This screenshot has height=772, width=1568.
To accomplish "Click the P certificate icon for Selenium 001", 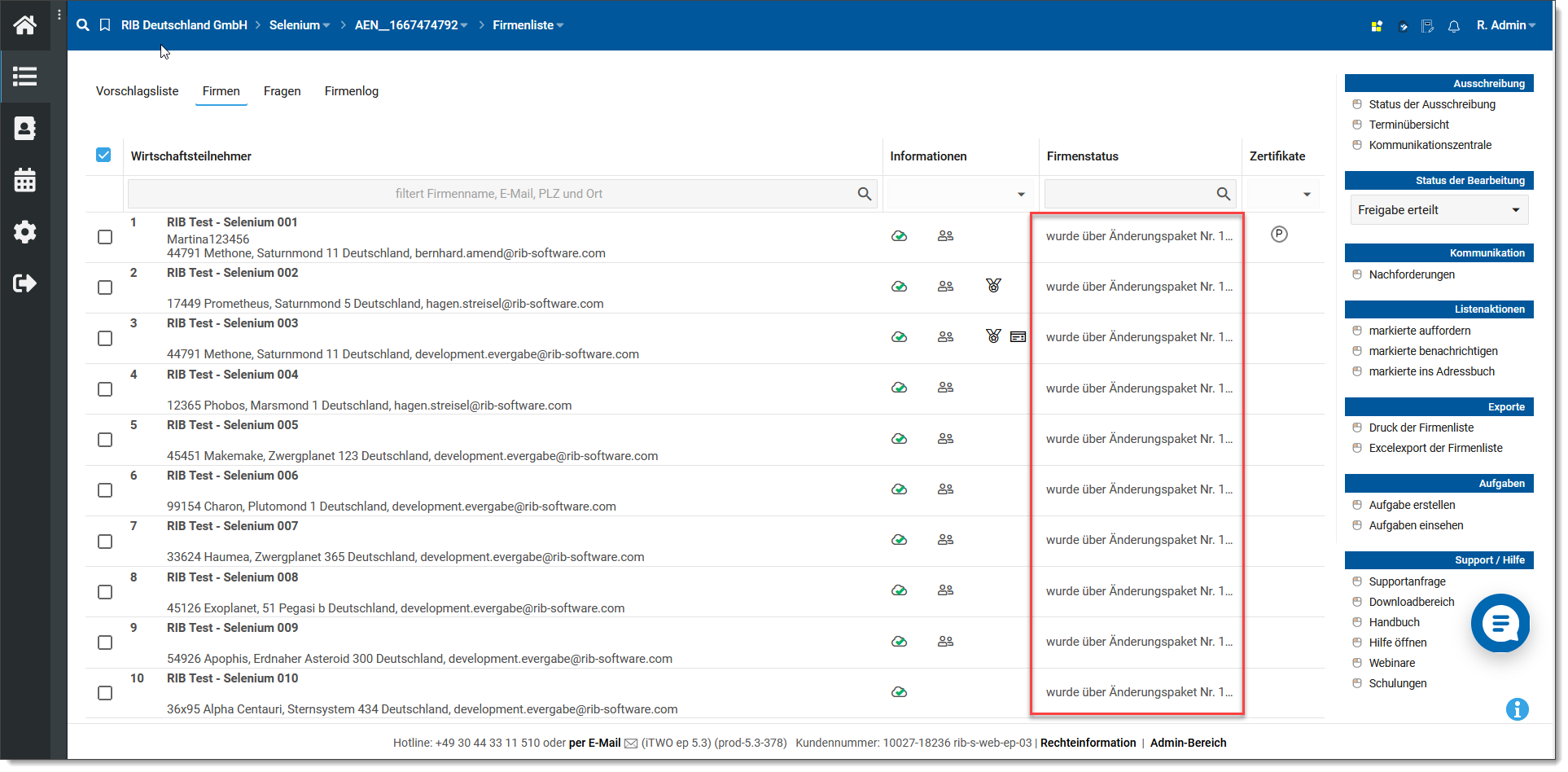I will click(x=1279, y=235).
